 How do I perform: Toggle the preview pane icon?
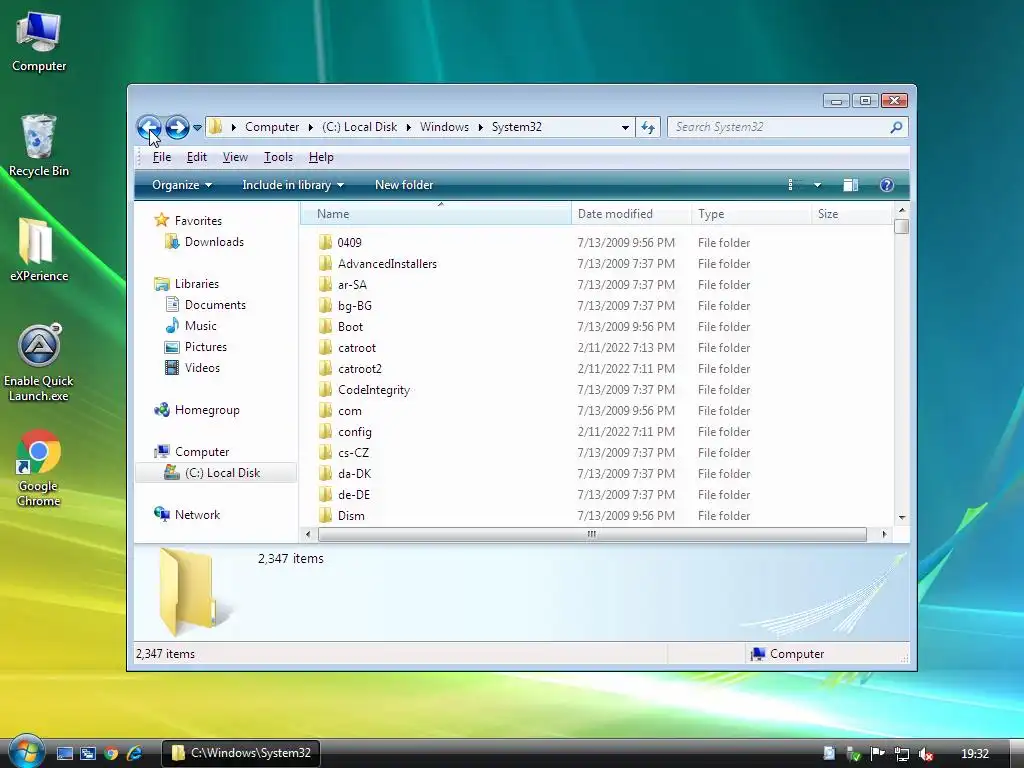850,185
